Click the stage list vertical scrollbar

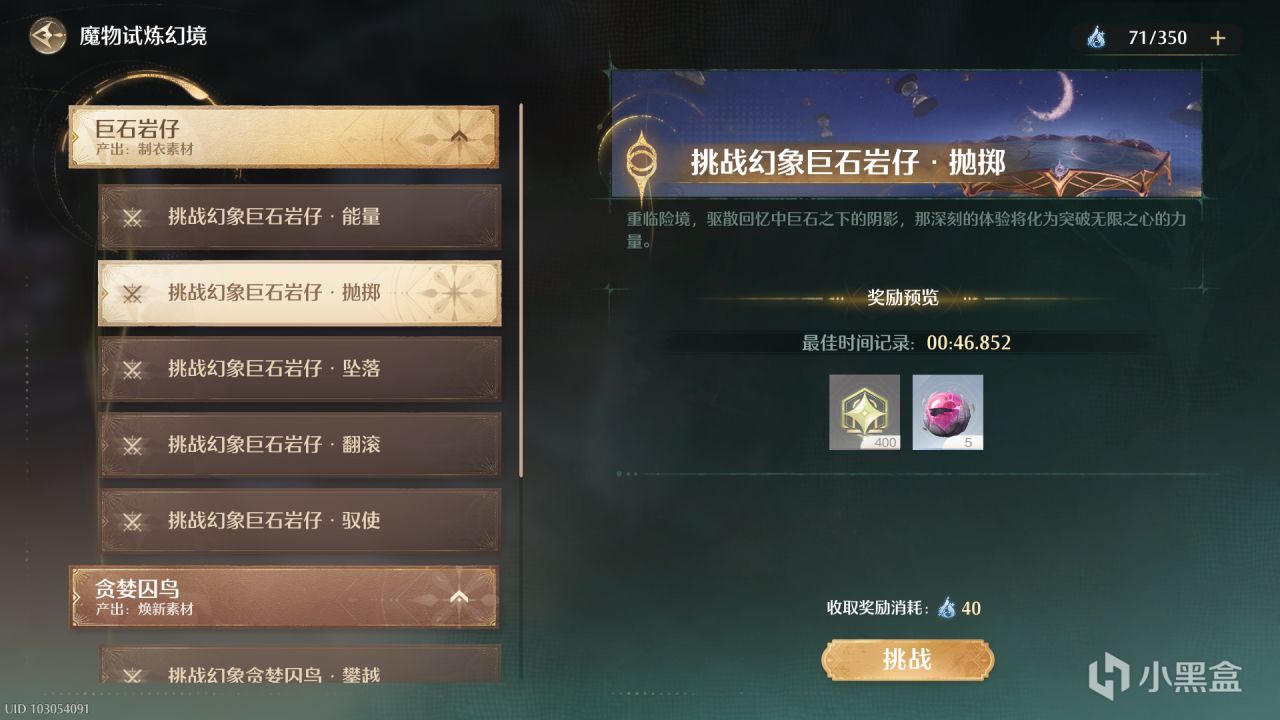tap(521, 290)
